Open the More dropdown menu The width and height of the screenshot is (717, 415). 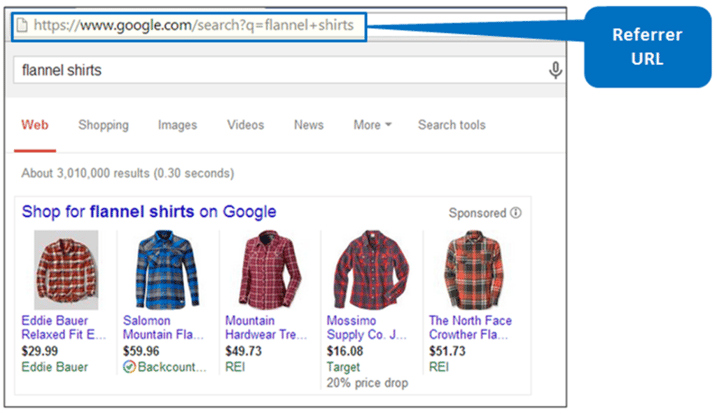372,125
